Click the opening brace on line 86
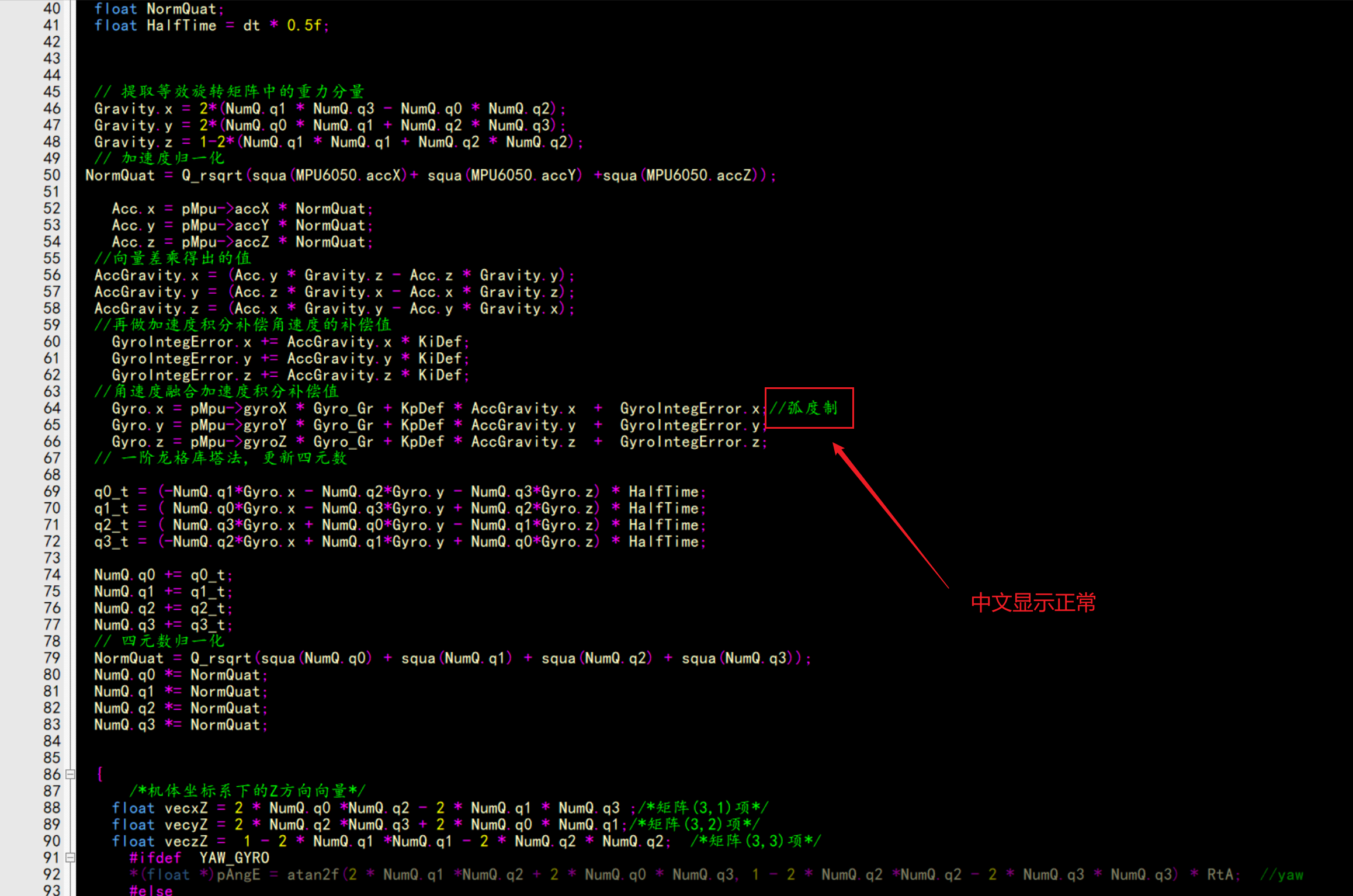This screenshot has width=1353, height=896. [100, 774]
